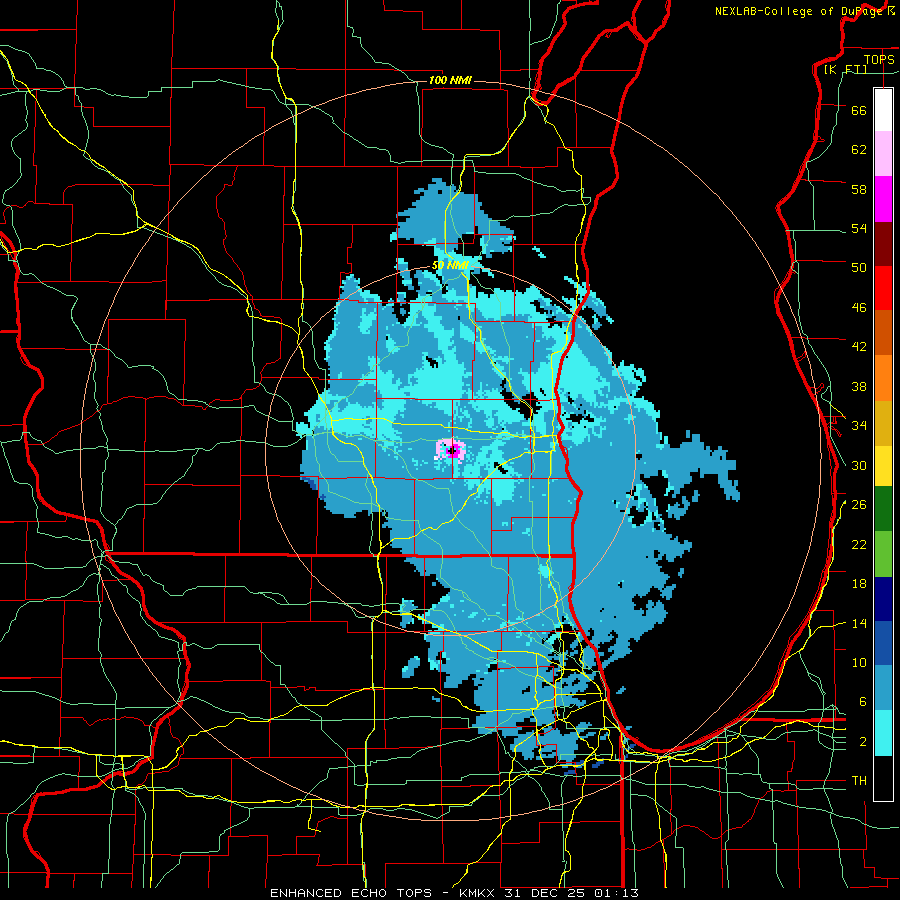This screenshot has width=900, height=900.
Task: Click the '[K FT]' legend units label
Action: pyautogui.click(x=845, y=69)
